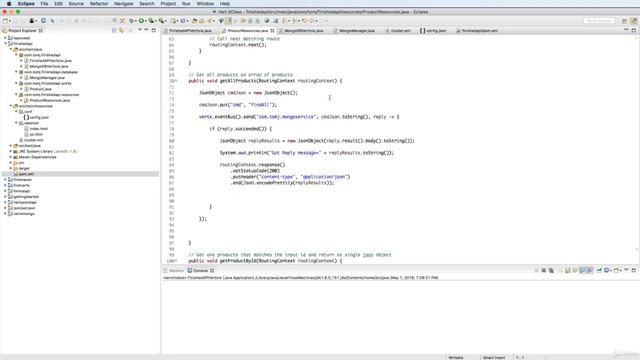Open the Run menu

(186, 3)
